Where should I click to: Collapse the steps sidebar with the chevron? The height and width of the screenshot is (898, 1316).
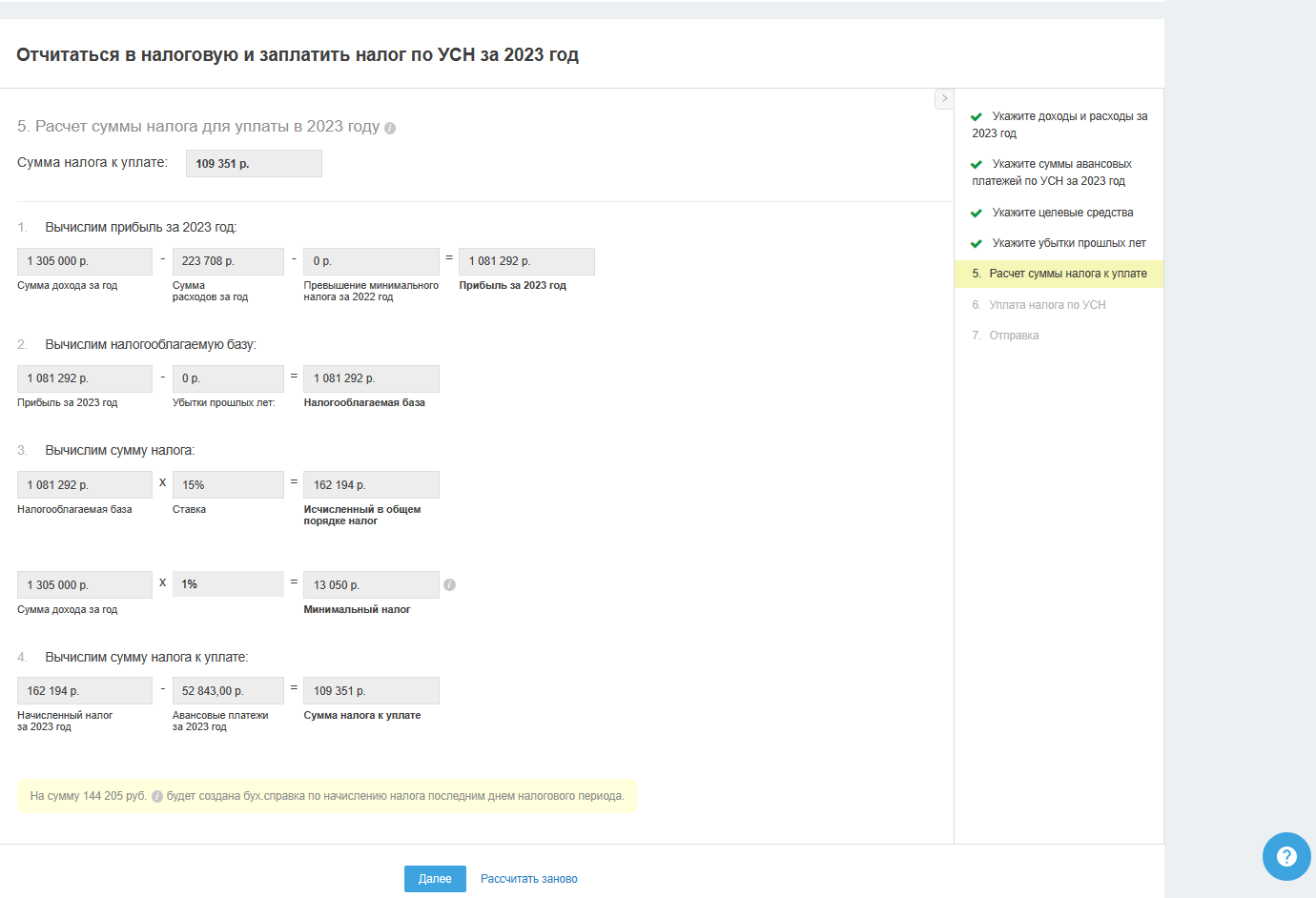point(944,98)
